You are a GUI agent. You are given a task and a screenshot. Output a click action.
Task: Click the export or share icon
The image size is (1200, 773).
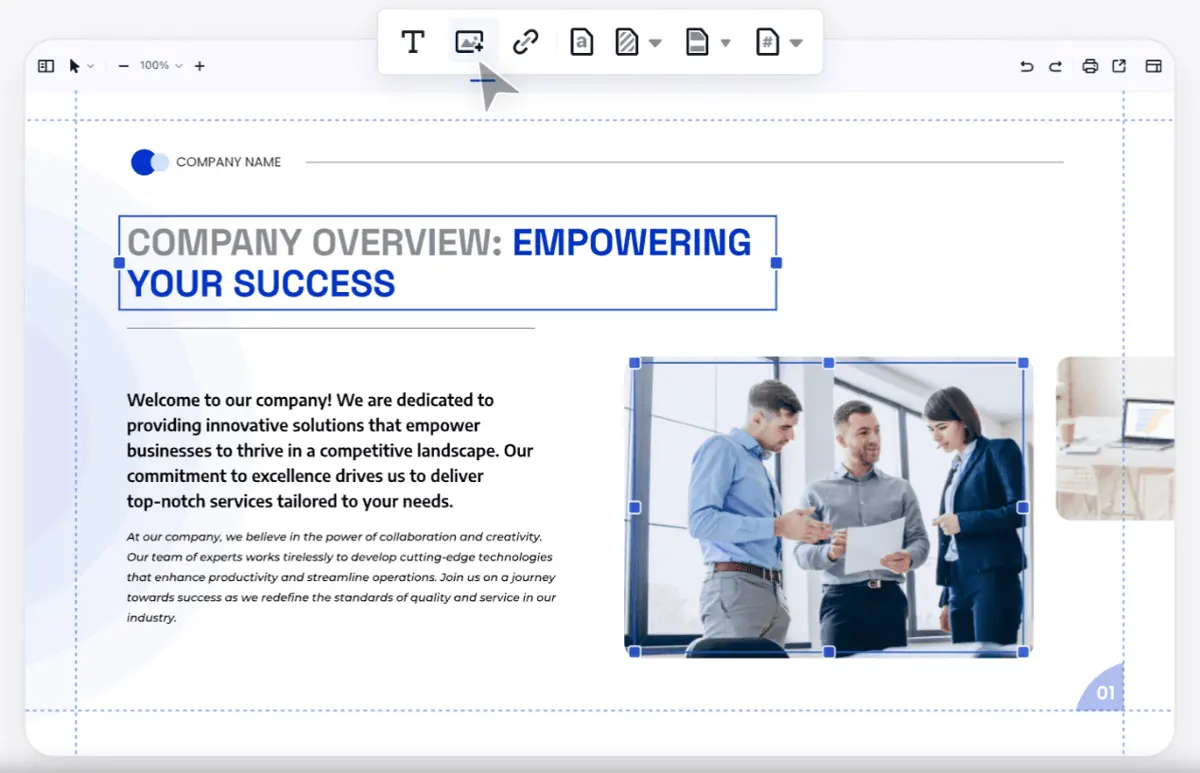coord(1119,66)
